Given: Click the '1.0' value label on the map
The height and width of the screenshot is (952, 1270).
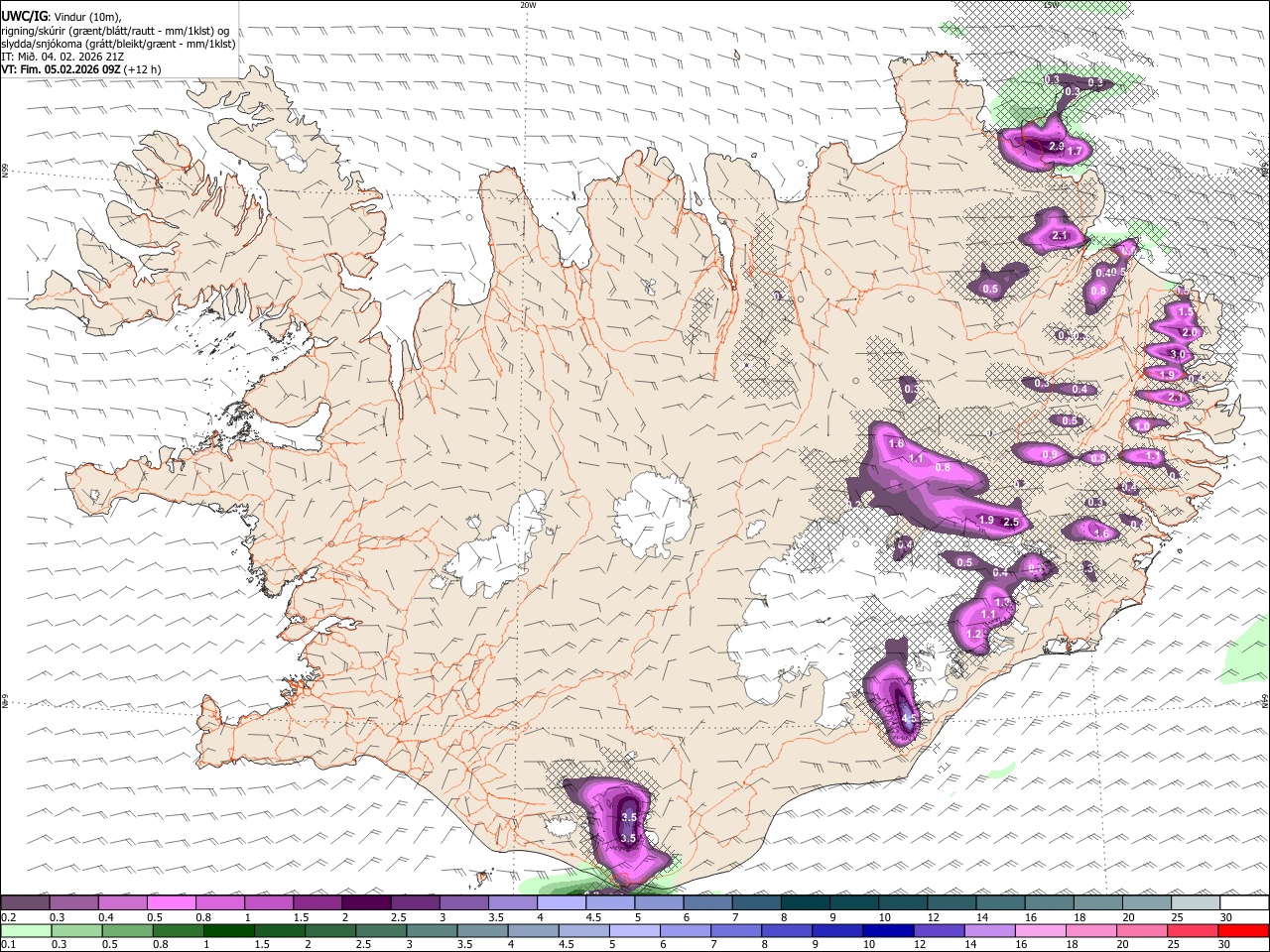Looking at the screenshot, I should (x=1142, y=425).
